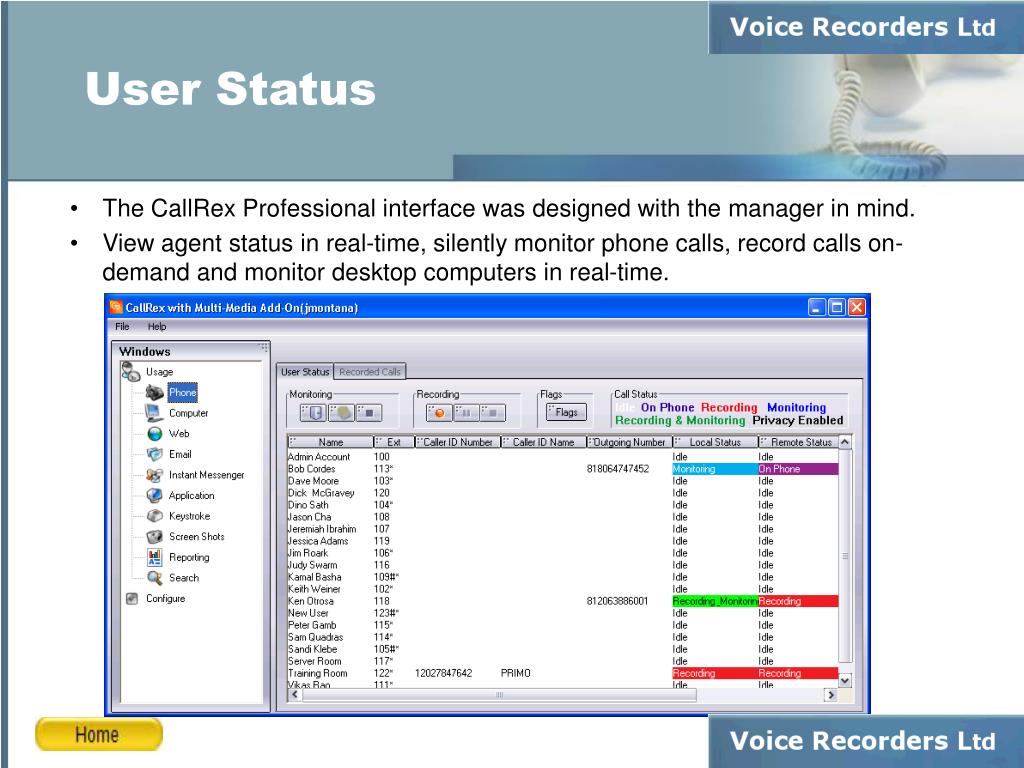Select Training Room row
Image resolution: width=1024 pixels, height=768 pixels.
(563, 673)
